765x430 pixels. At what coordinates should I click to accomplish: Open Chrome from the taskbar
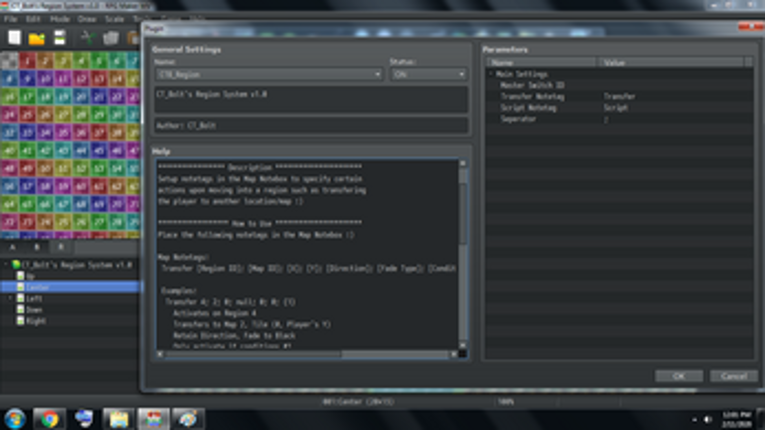tap(49, 419)
